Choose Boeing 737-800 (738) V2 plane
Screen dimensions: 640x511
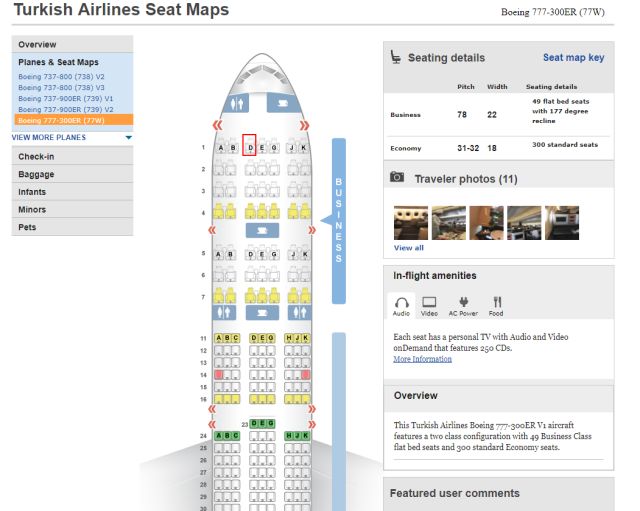61,76
